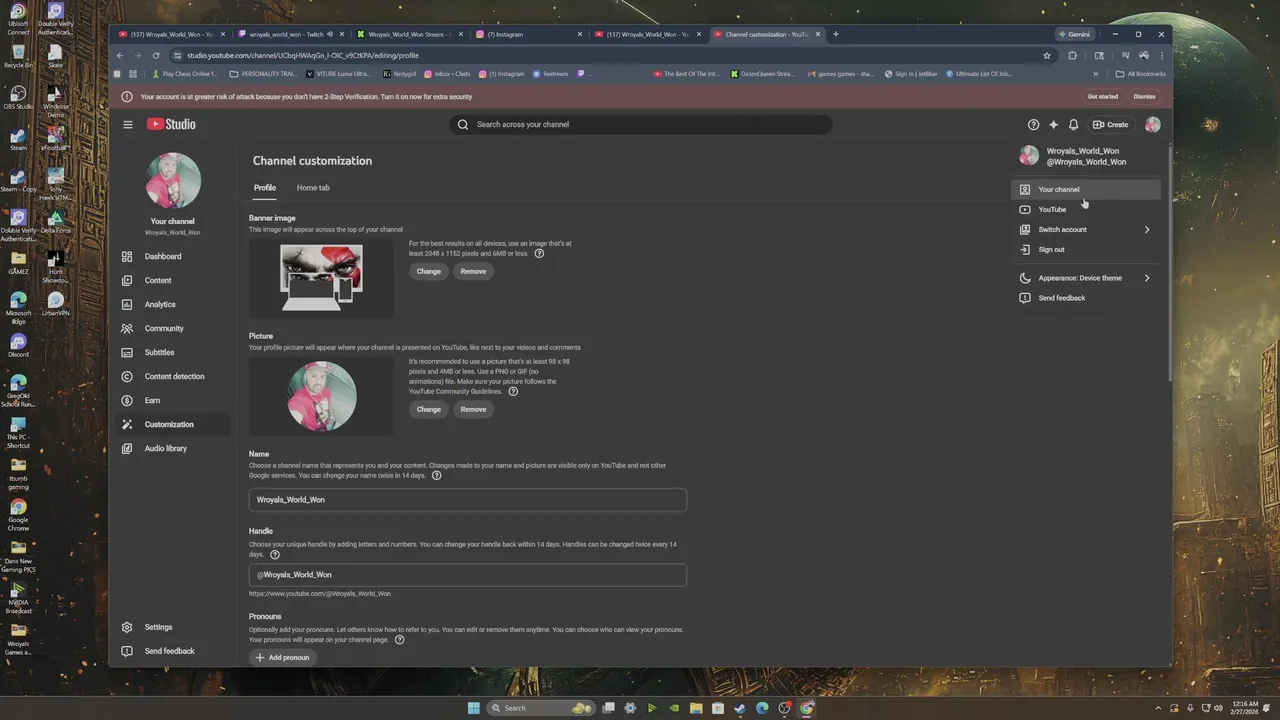Open the All Bookmarks folder
Screen dimensions: 1280x720
point(1140,74)
